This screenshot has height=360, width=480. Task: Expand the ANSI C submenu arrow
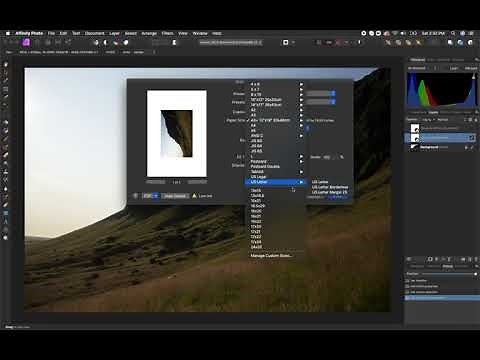[301, 136]
